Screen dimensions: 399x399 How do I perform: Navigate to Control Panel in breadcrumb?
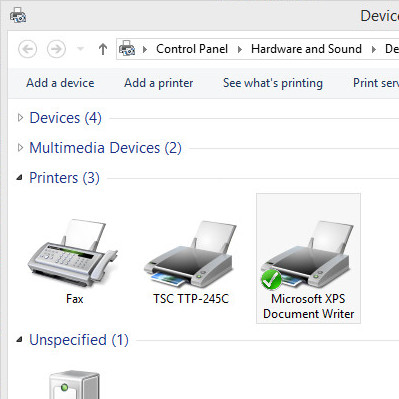192,49
